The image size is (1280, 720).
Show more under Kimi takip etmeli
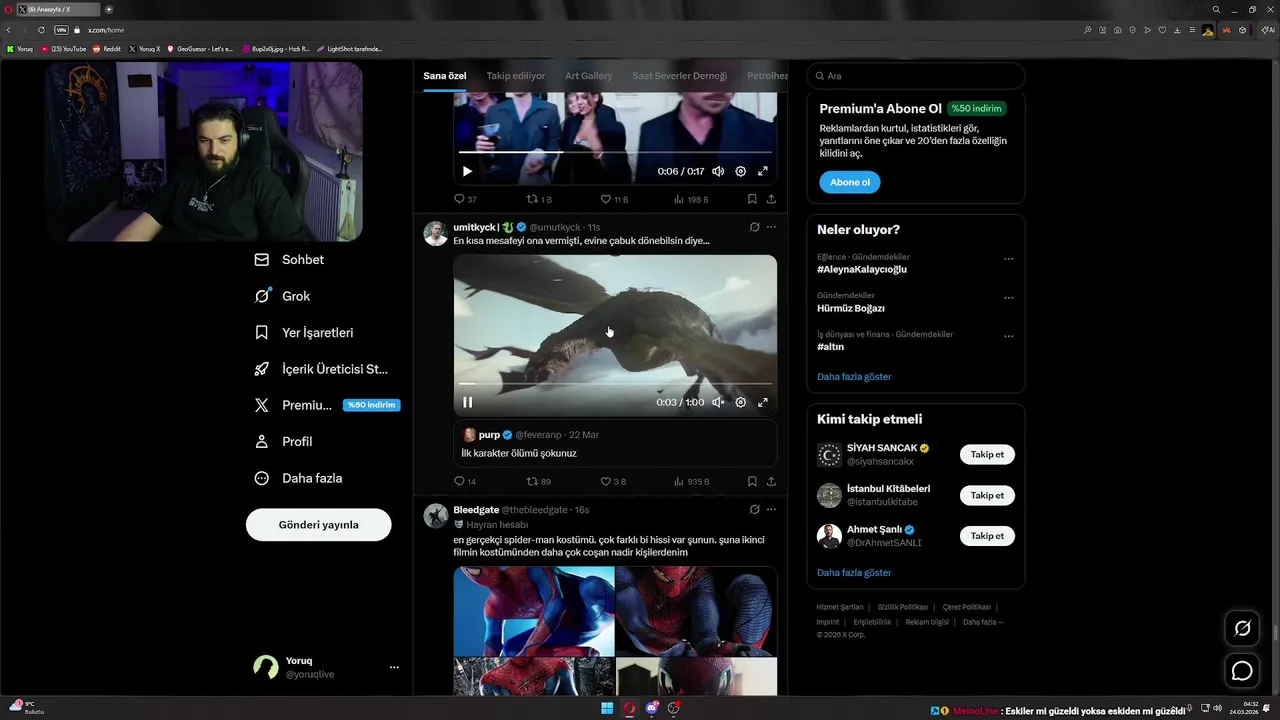click(854, 573)
